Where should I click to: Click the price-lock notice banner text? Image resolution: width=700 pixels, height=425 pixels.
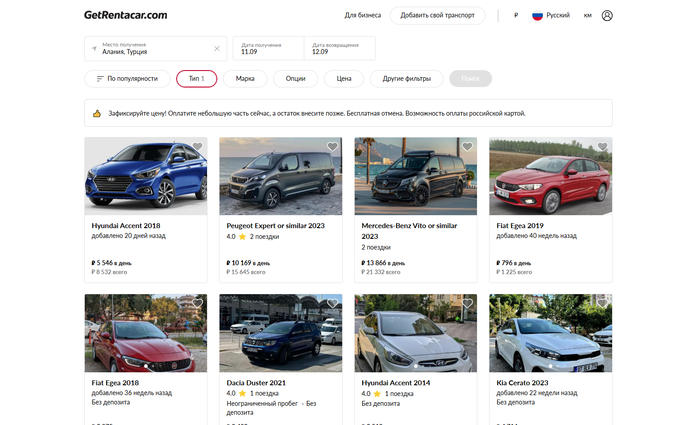tap(317, 113)
